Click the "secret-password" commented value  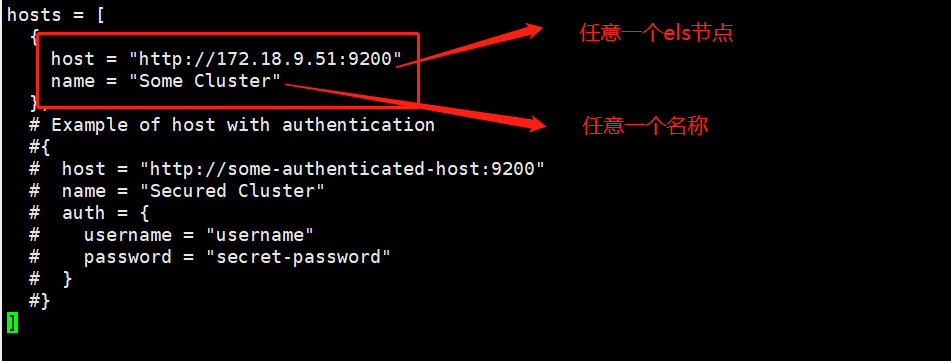(x=298, y=257)
